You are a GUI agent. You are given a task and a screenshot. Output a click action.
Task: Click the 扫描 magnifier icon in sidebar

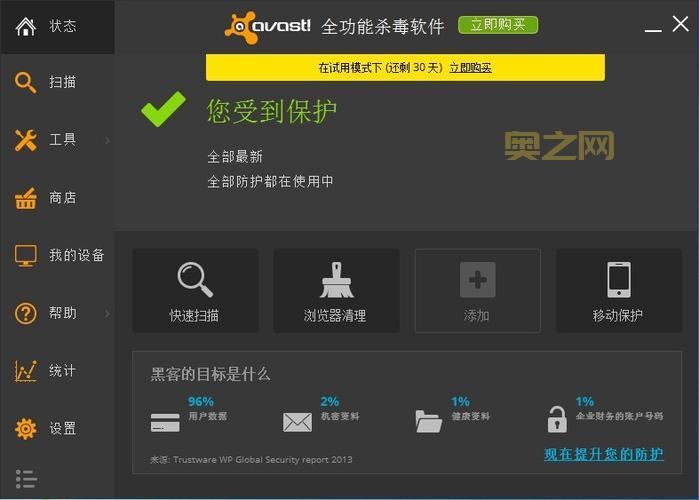(x=25, y=82)
